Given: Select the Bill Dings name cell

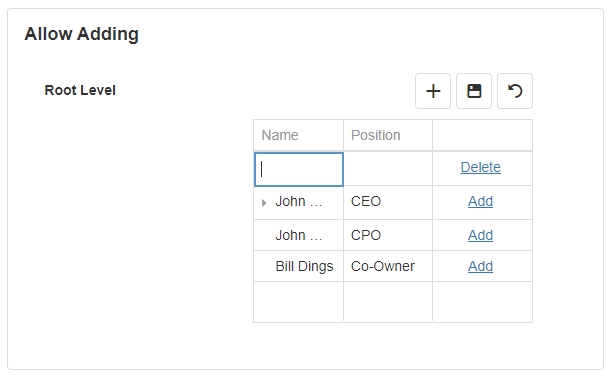Looking at the screenshot, I should point(299,266).
